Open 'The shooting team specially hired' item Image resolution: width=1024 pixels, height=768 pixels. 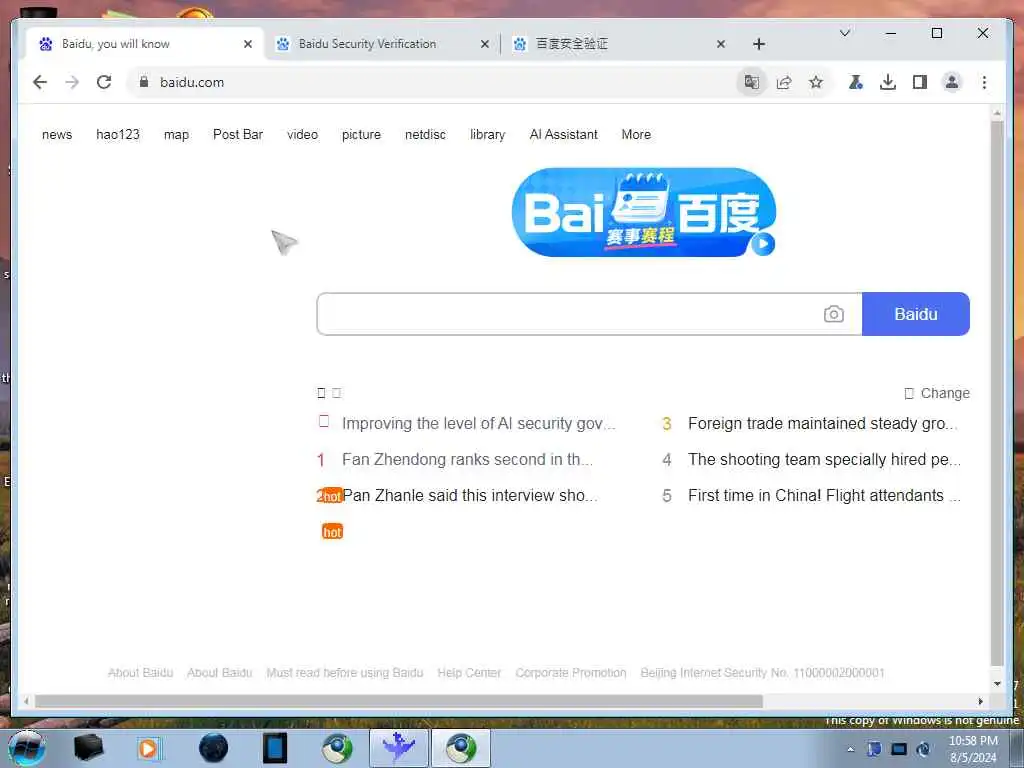824,459
